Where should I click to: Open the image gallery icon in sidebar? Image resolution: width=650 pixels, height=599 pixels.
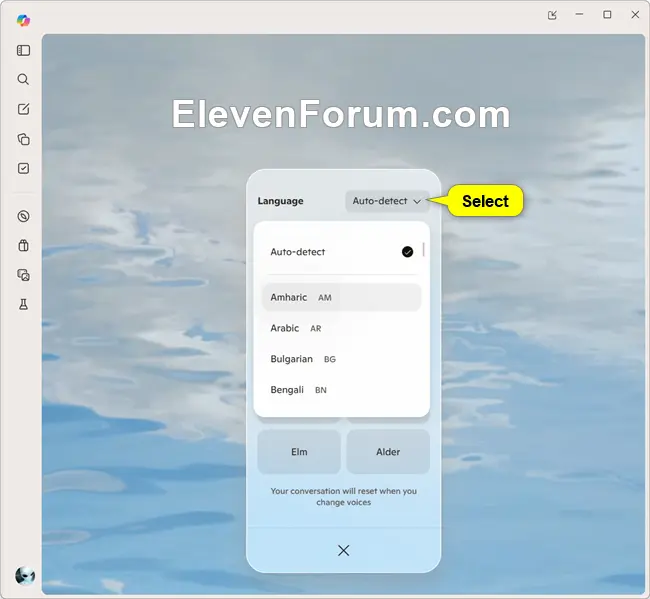click(x=23, y=275)
